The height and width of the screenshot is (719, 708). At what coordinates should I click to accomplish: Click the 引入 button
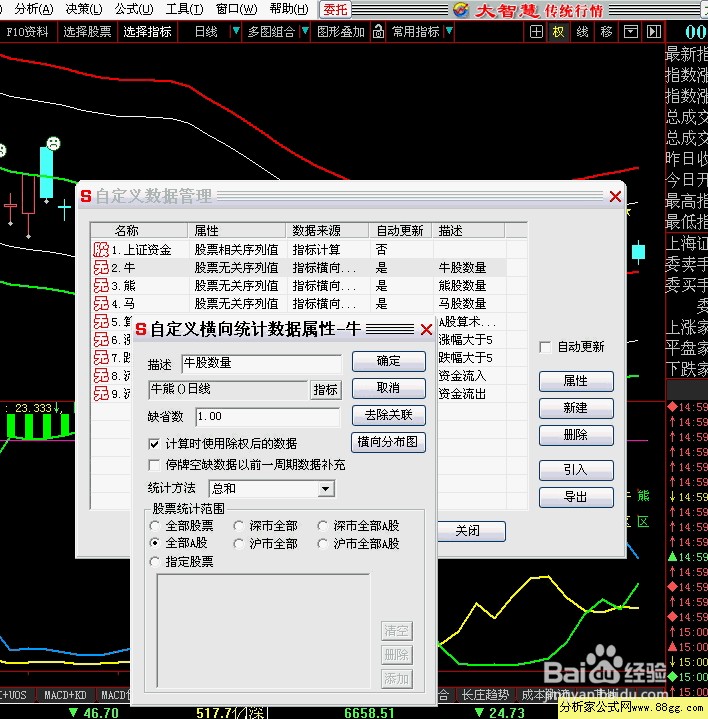576,470
